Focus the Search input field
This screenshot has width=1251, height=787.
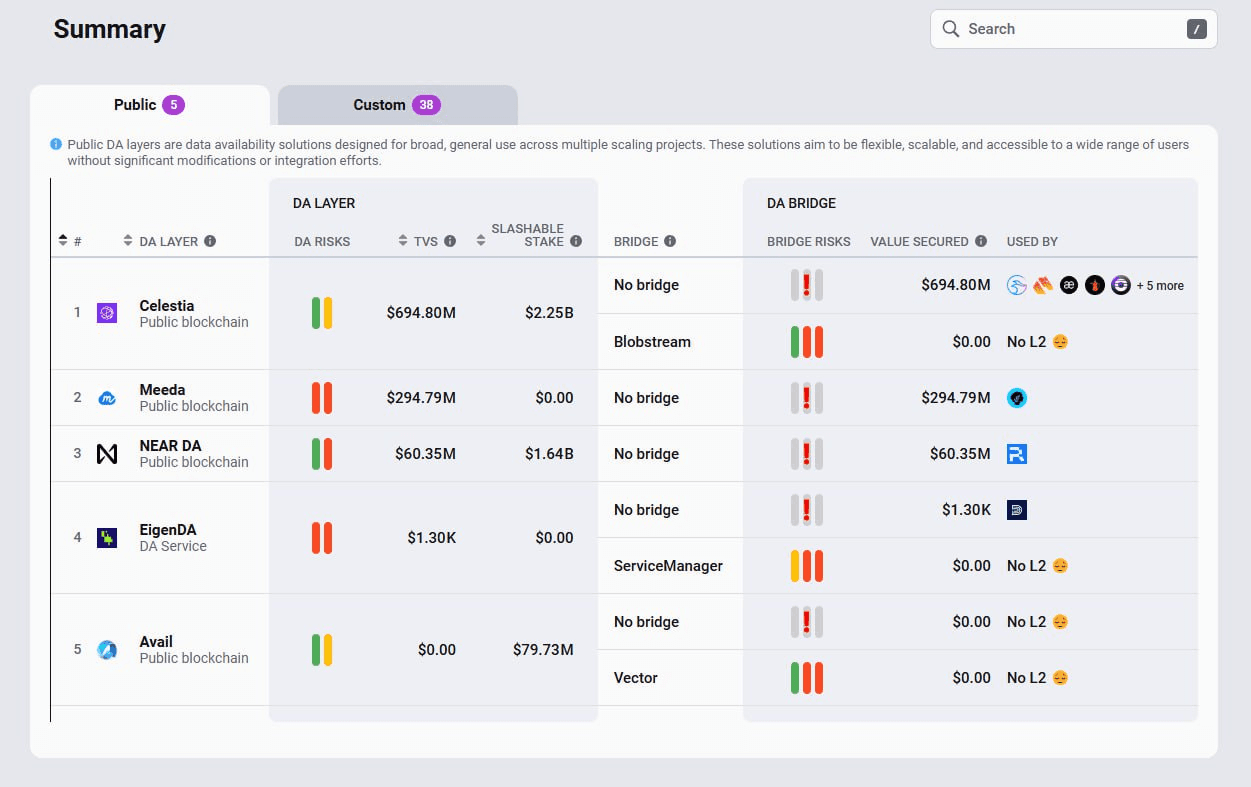click(x=1074, y=29)
